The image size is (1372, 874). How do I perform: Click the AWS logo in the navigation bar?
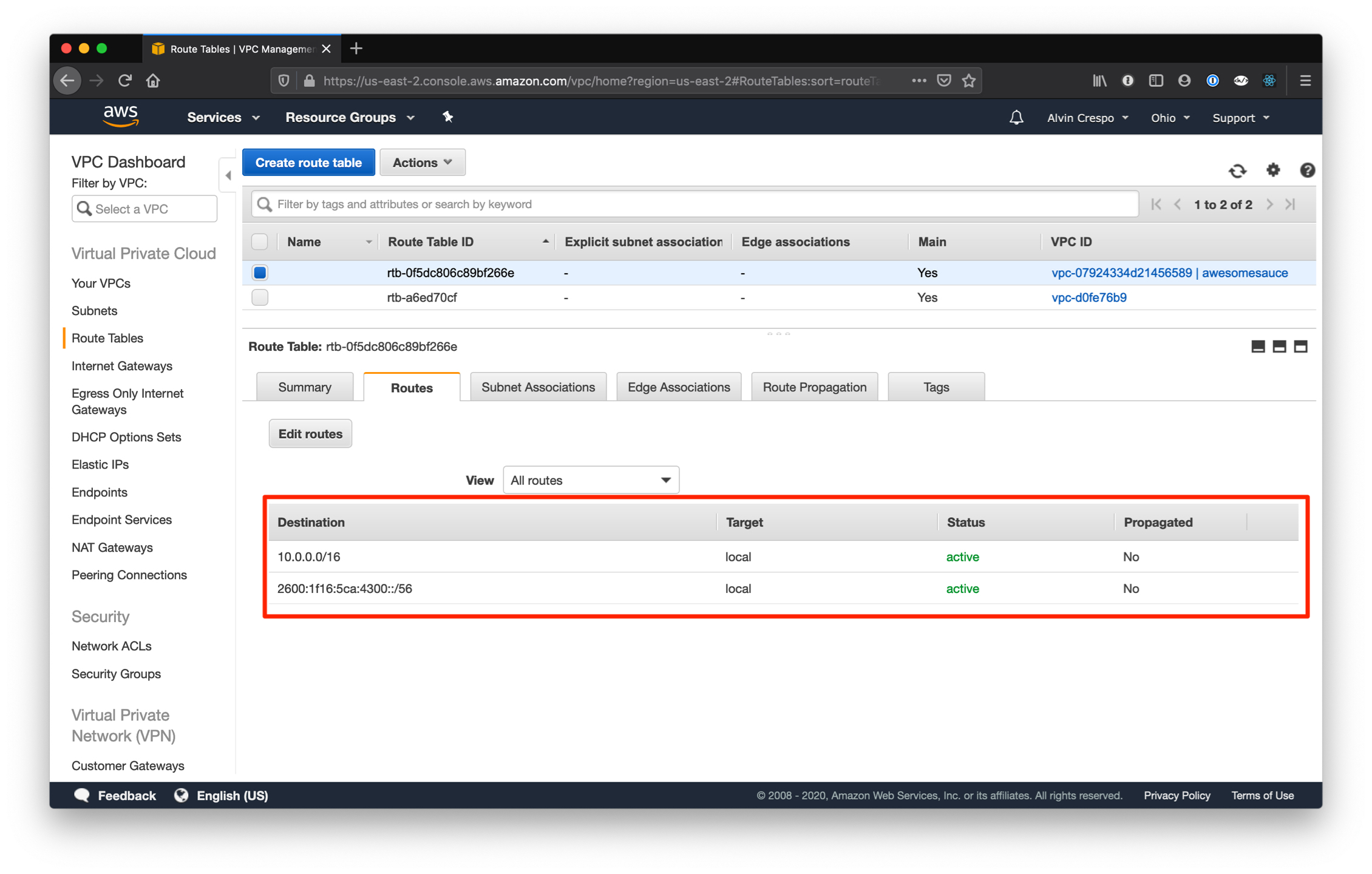pyautogui.click(x=121, y=116)
